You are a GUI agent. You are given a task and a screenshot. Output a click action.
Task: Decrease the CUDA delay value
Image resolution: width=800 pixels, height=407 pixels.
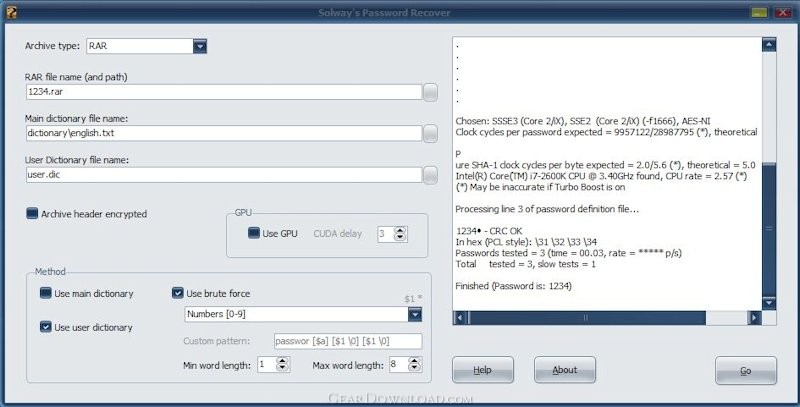(401, 238)
